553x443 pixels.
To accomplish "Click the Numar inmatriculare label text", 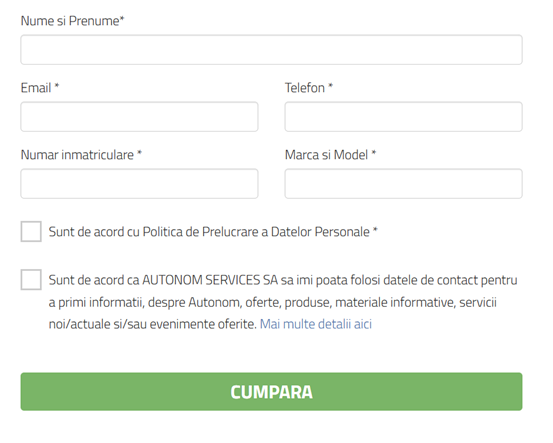I will (x=77, y=155).
